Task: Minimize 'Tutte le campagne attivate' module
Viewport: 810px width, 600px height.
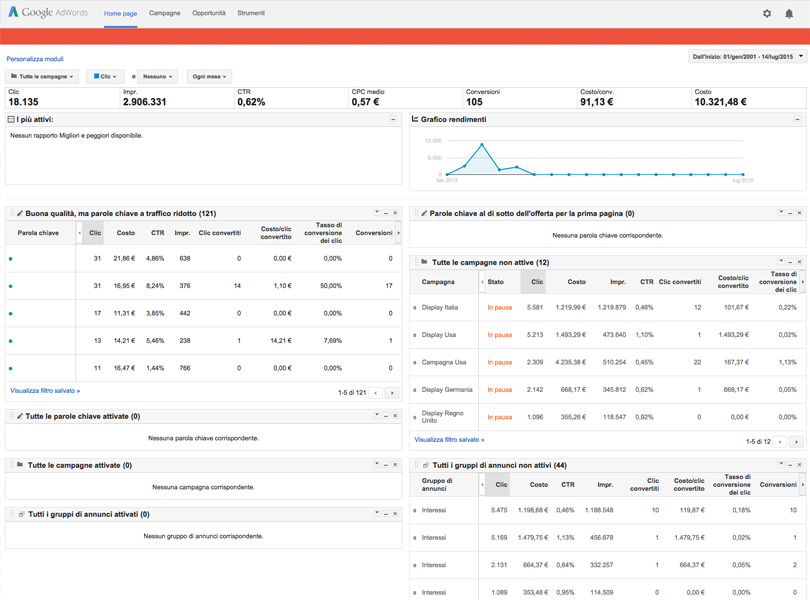Action: 386,465
